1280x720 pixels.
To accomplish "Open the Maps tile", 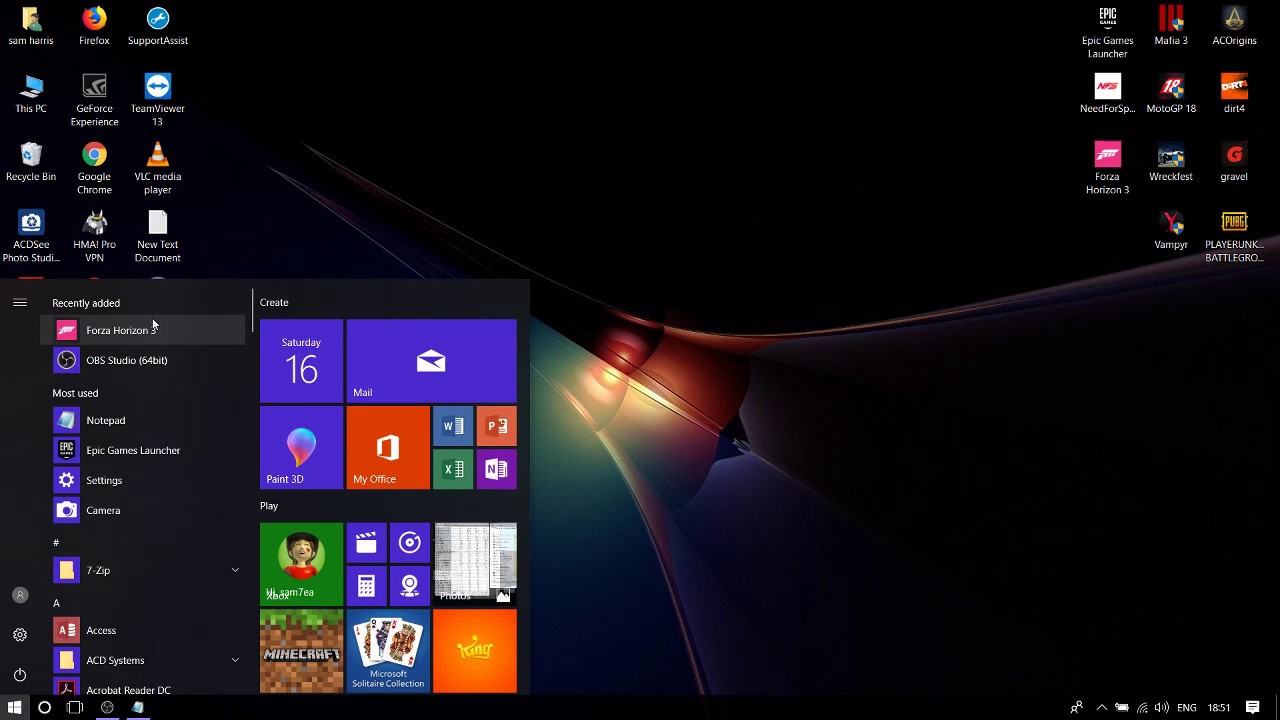I will tap(410, 585).
